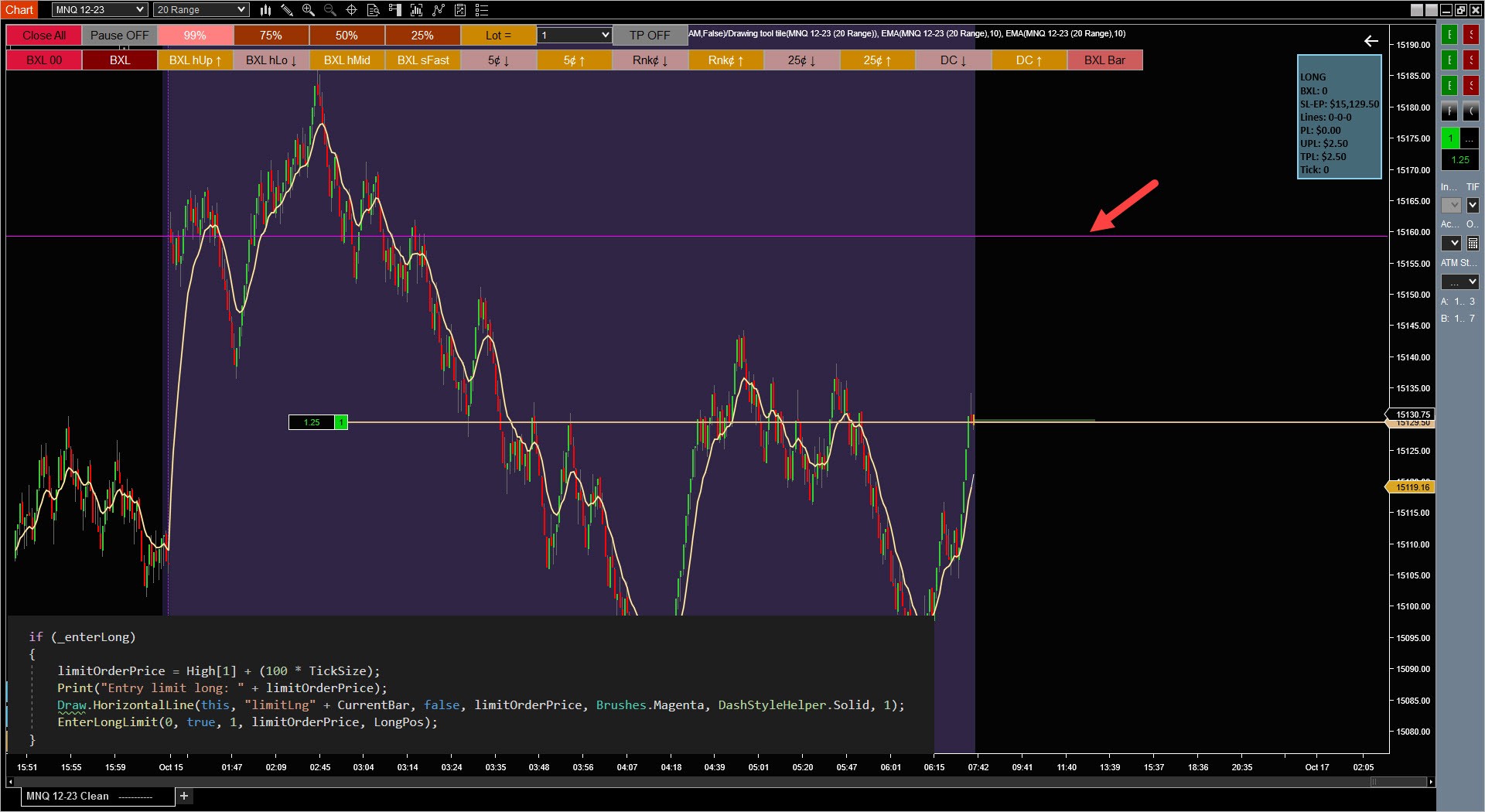
Task: Click the zoom in magnifier icon
Action: click(x=309, y=10)
